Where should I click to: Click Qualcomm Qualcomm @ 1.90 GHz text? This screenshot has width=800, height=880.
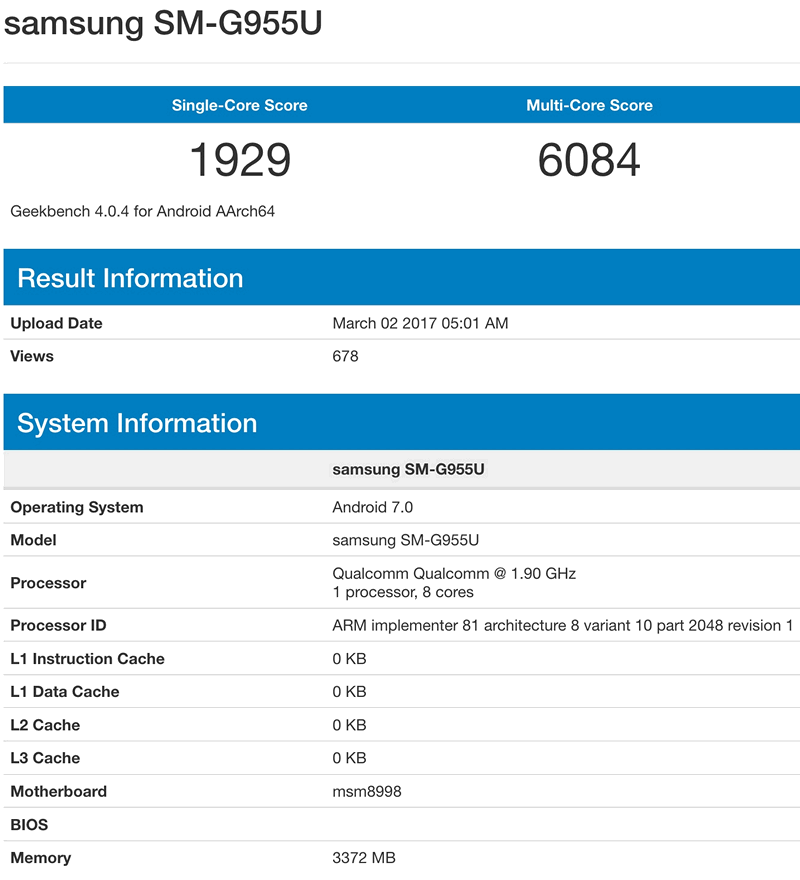(x=454, y=574)
